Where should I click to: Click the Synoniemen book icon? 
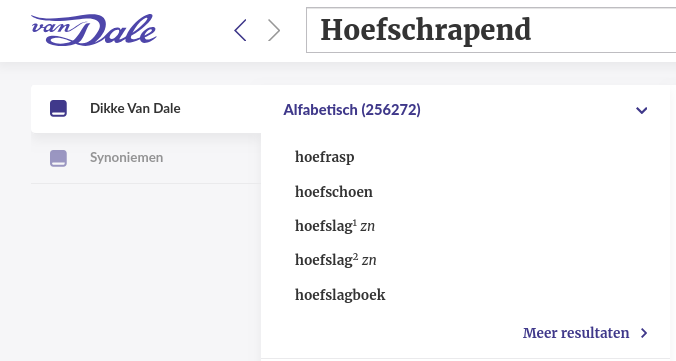[x=58, y=158]
